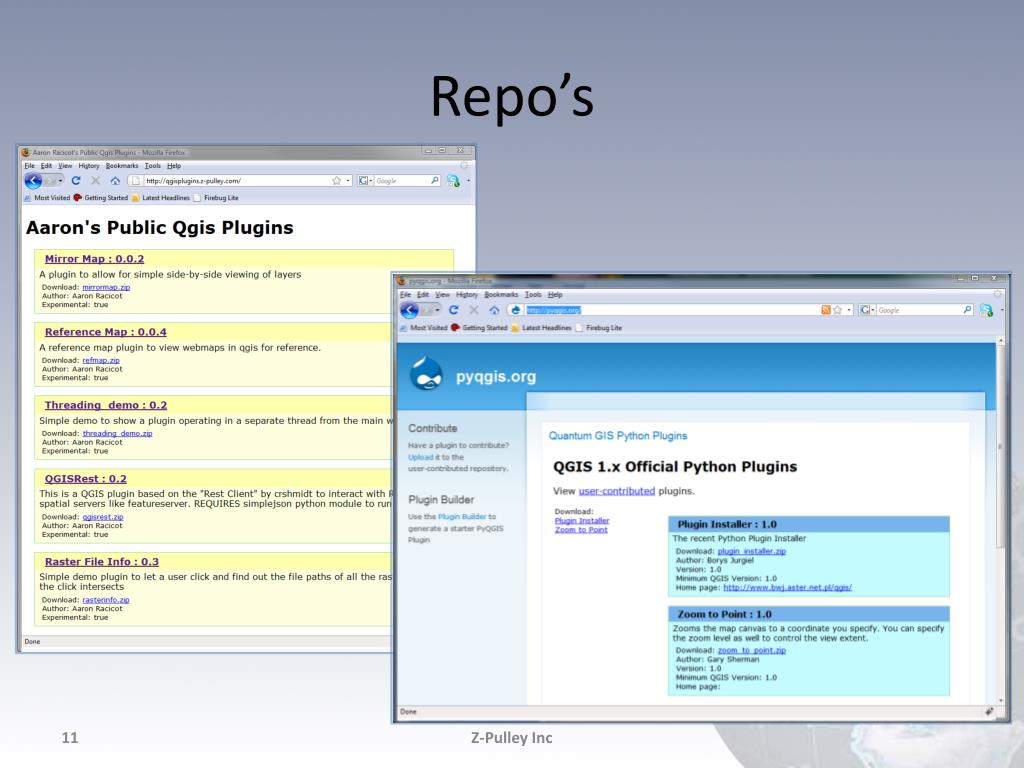Click Reload icon in pyqgis.org window
1024x768 pixels.
coord(453,310)
